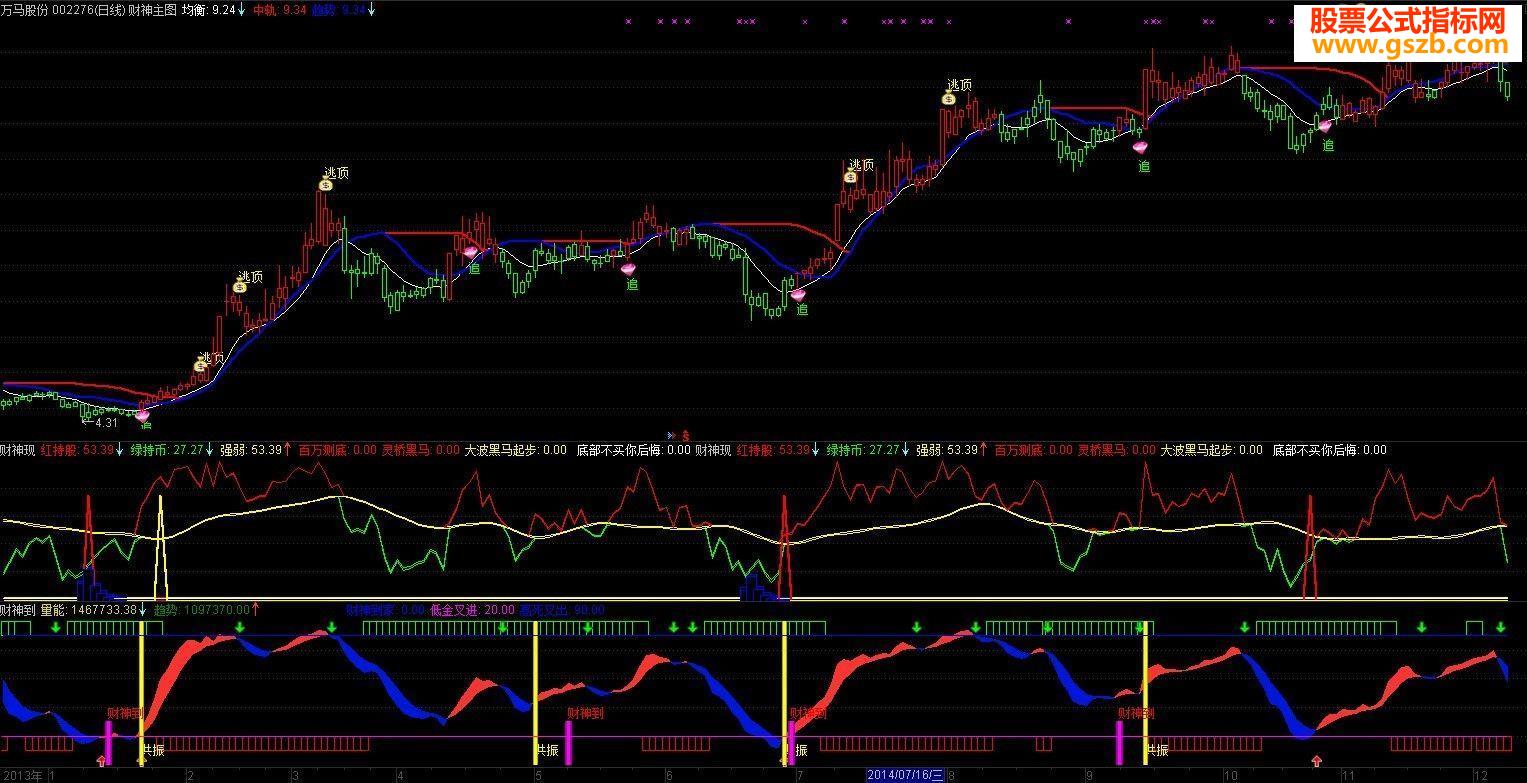Click the 高死叉出: 90.00 label
The height and width of the screenshot is (783, 1527).
pos(562,609)
